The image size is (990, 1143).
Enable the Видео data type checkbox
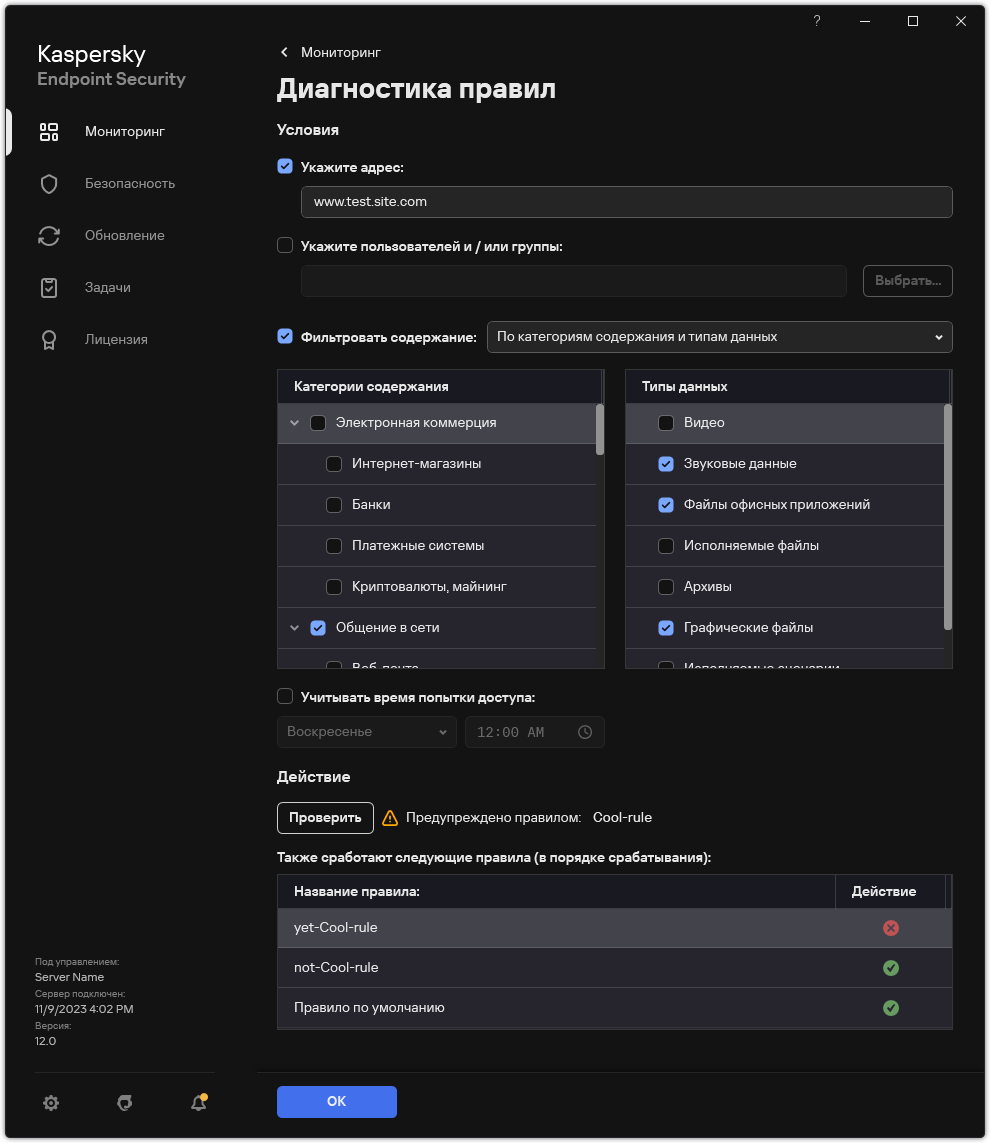coord(666,423)
